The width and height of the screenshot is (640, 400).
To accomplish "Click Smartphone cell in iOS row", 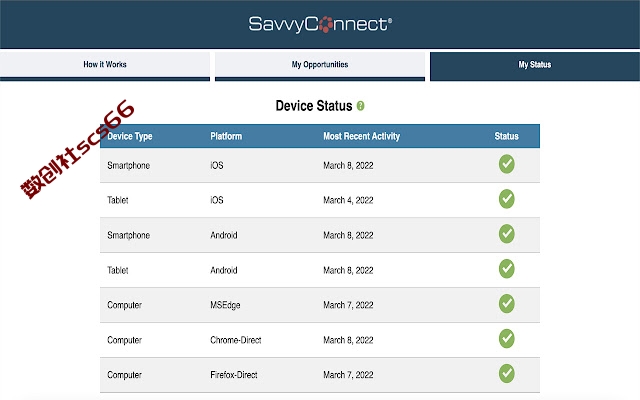I will coord(129,166).
